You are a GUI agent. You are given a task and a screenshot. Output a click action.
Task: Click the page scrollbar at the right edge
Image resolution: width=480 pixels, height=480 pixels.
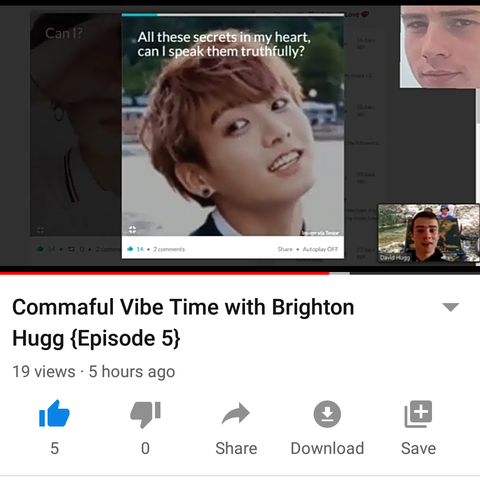click(x=478, y=107)
